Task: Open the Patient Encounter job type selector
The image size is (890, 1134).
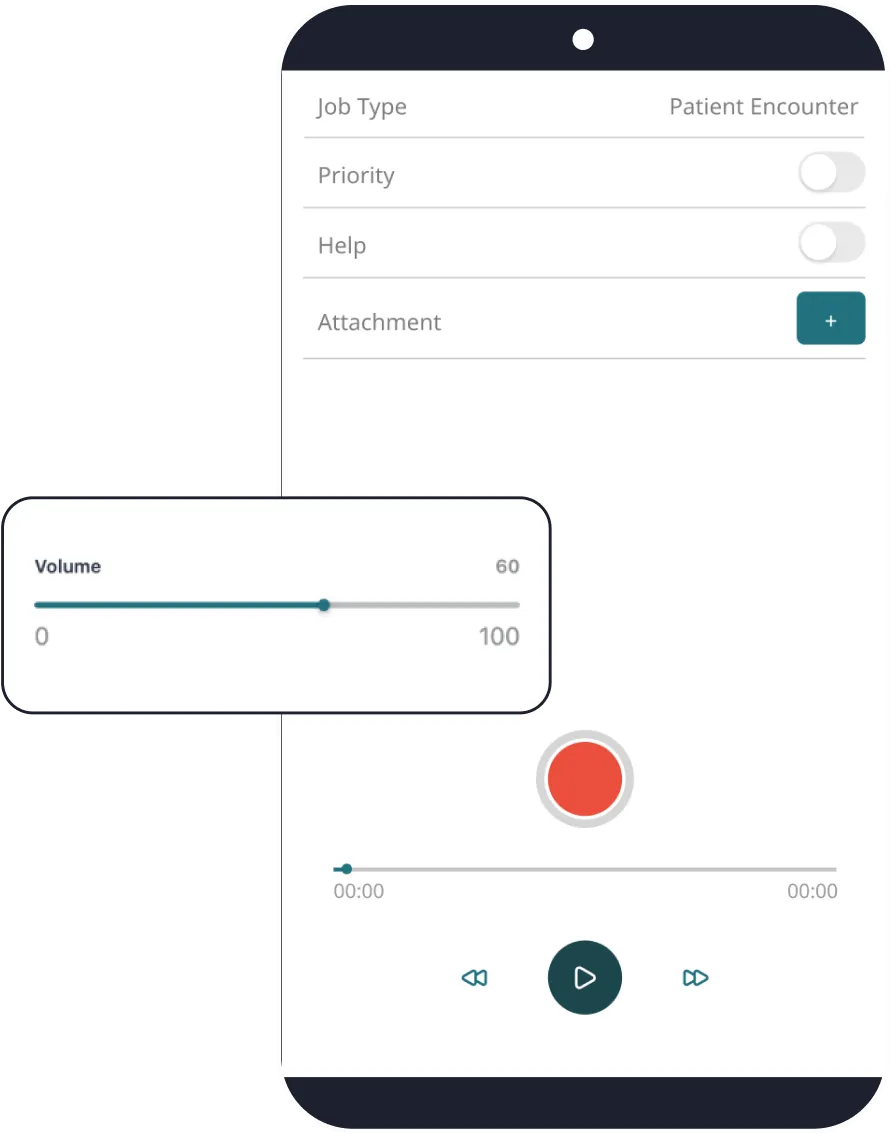Action: pyautogui.click(x=763, y=106)
